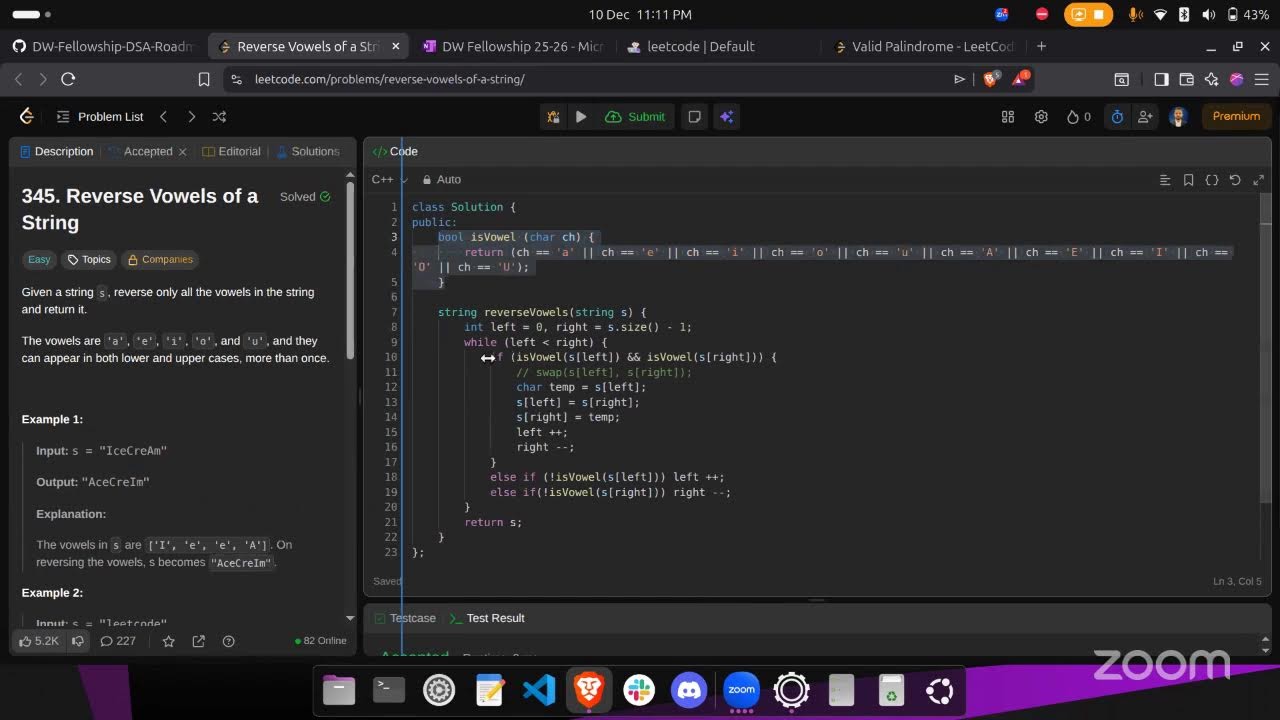This screenshot has width=1280, height=720.
Task: Switch to the Testcase tab
Action: 404,618
